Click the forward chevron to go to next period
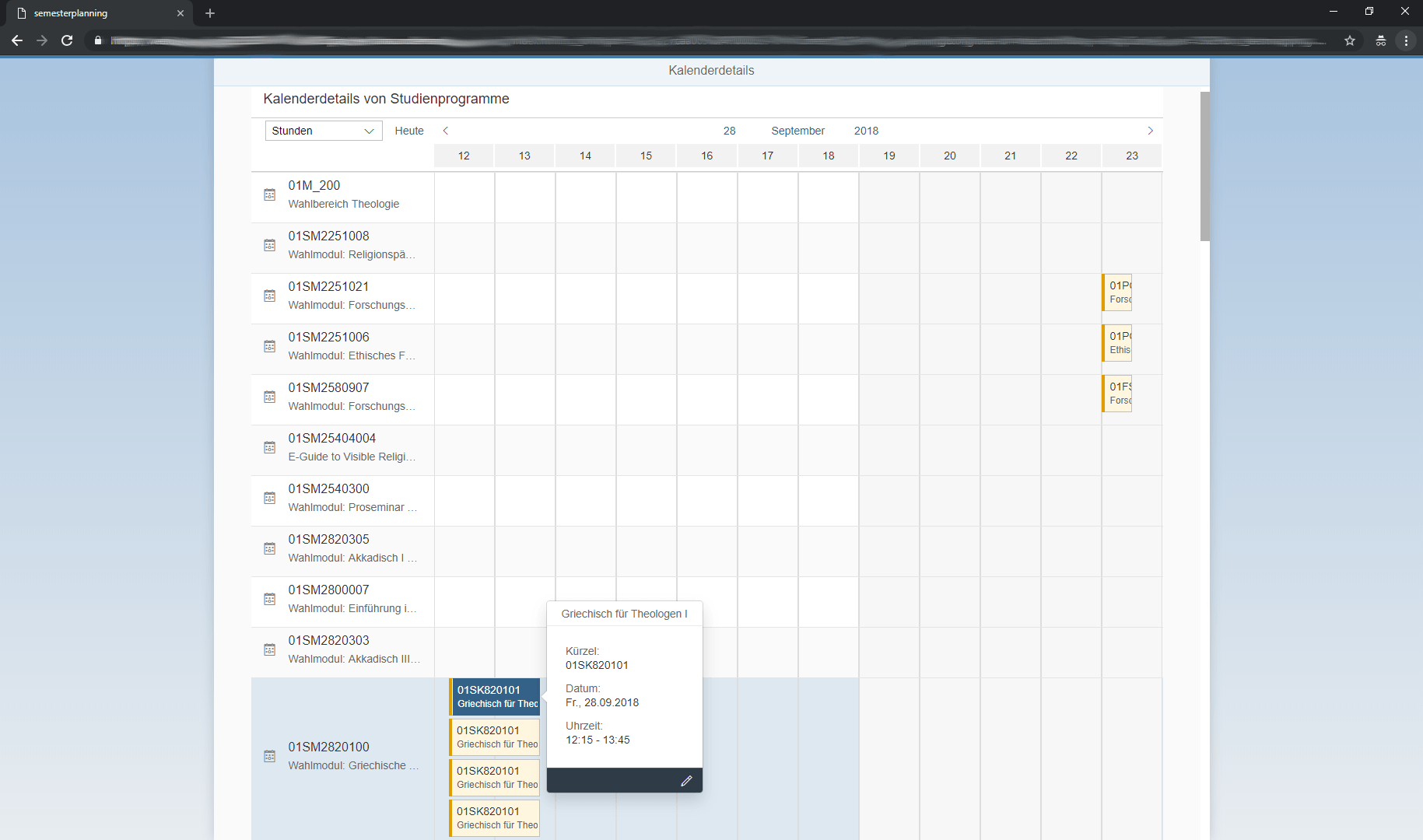The width and height of the screenshot is (1423, 840). tap(1150, 130)
